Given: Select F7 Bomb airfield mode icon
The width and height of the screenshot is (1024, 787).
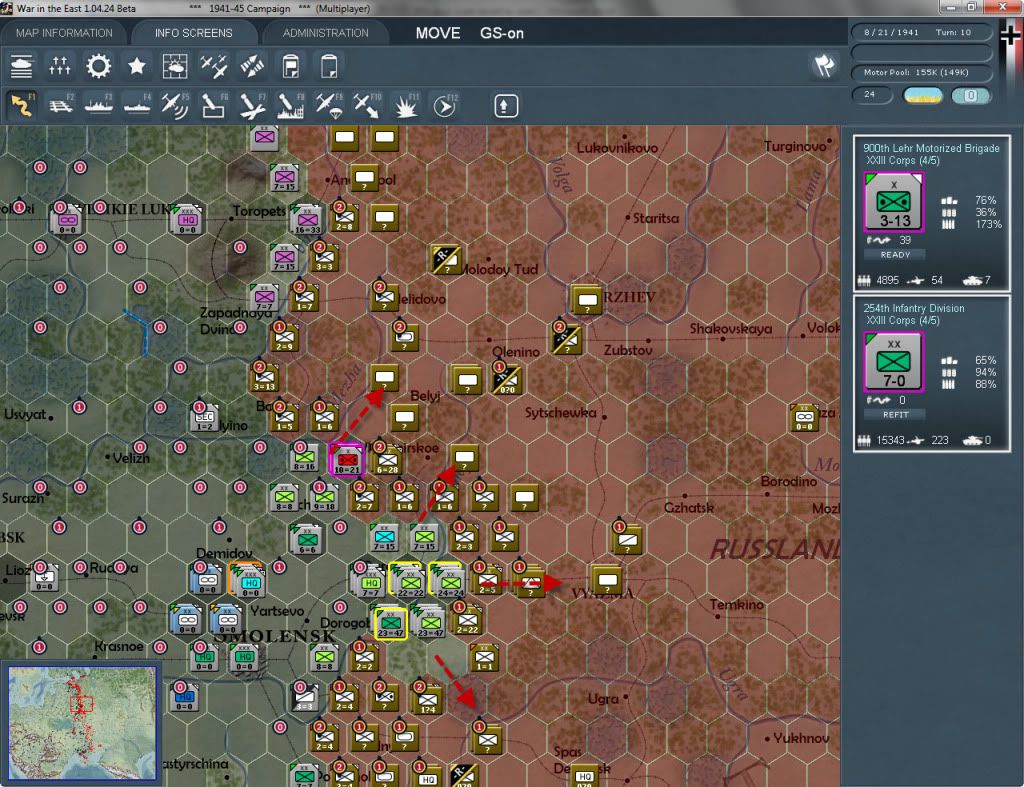Looking at the screenshot, I should click(252, 105).
